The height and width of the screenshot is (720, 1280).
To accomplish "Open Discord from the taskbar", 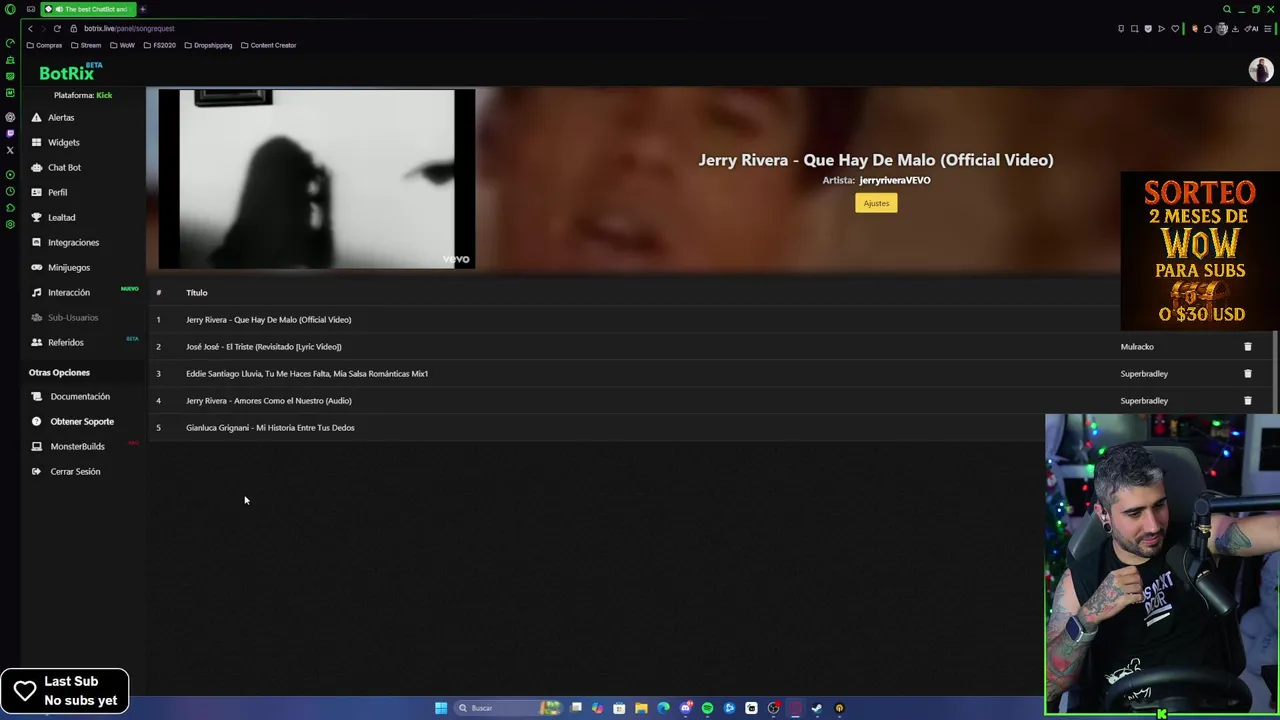I will [685, 708].
